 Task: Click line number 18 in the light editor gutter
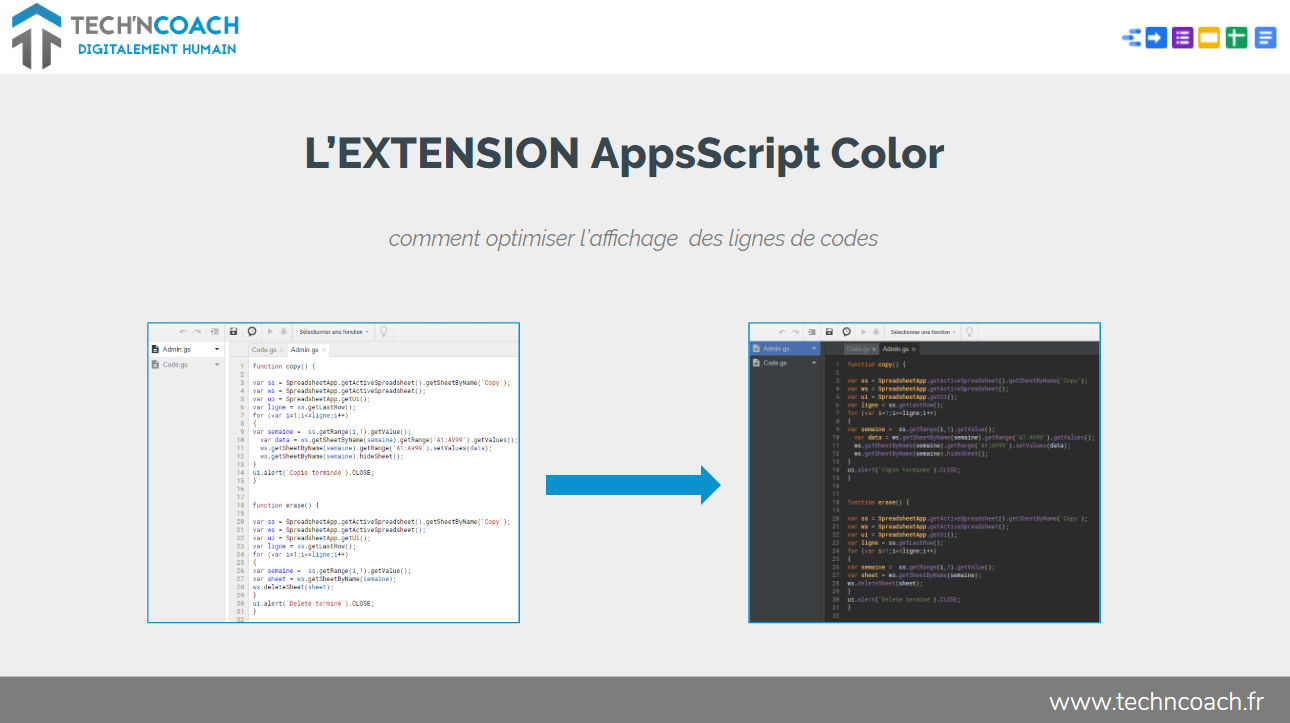241,505
